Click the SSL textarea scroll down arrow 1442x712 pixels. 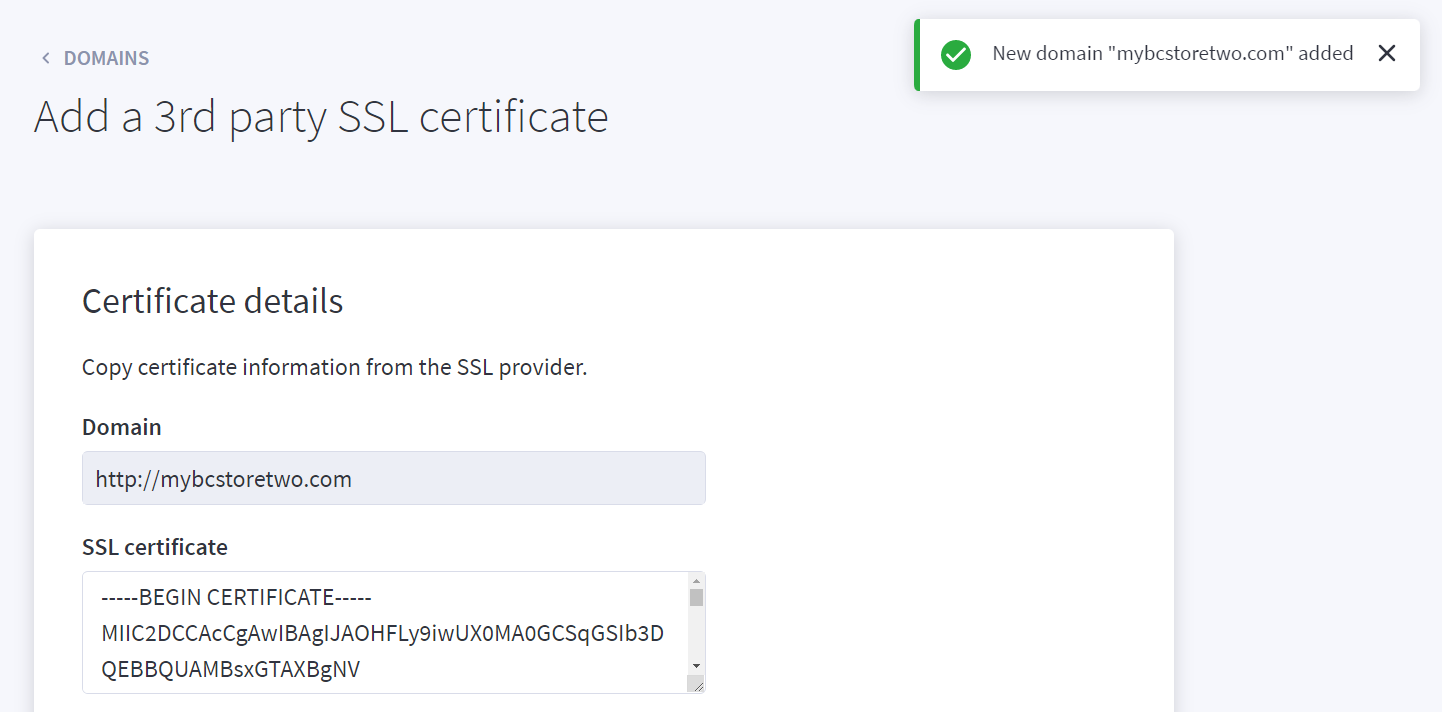coord(696,666)
